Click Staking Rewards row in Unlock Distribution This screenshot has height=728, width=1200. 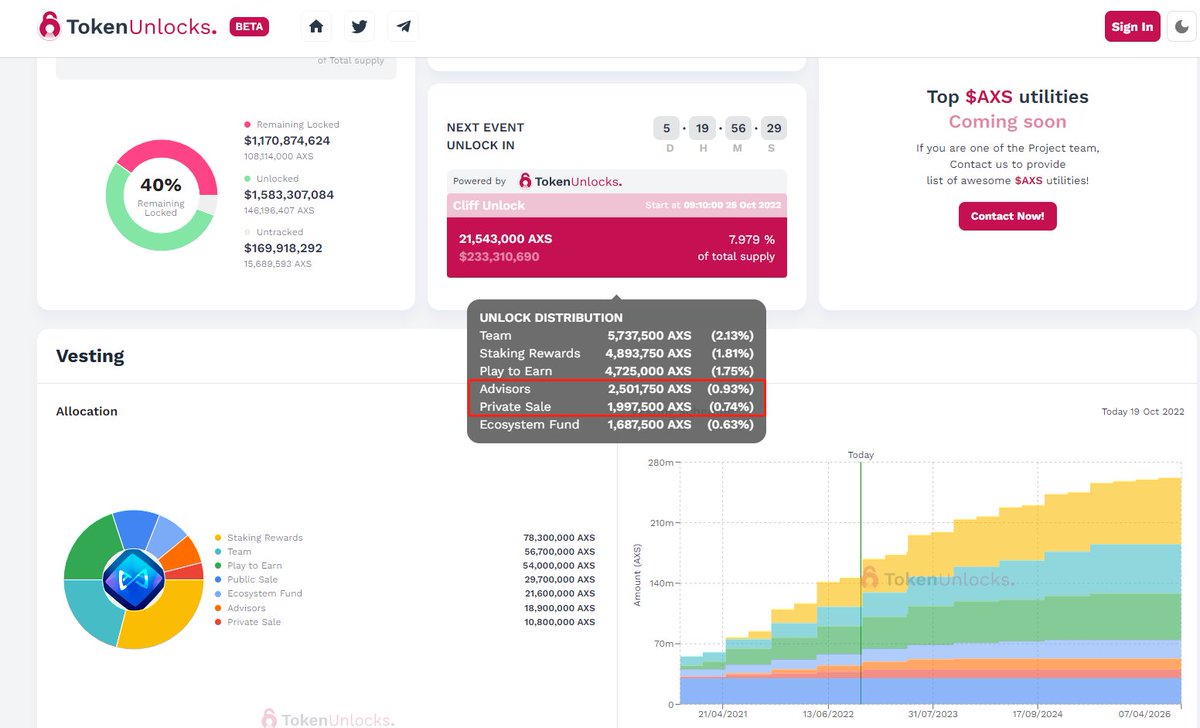coord(616,354)
